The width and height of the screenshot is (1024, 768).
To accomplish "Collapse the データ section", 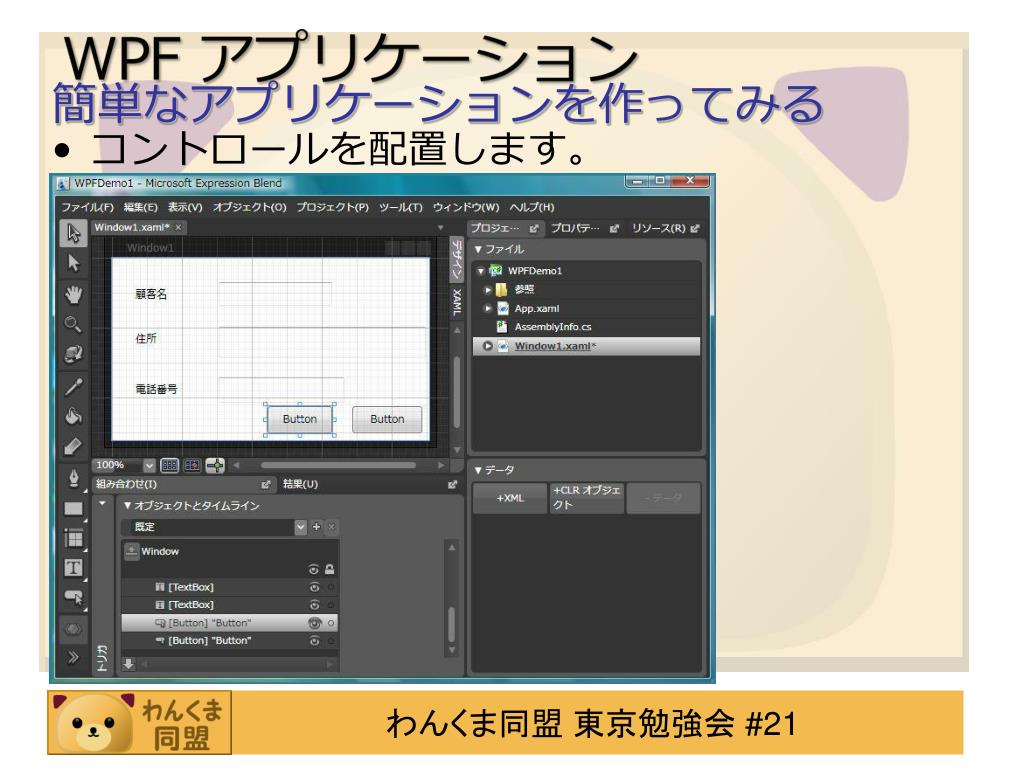I will point(478,470).
